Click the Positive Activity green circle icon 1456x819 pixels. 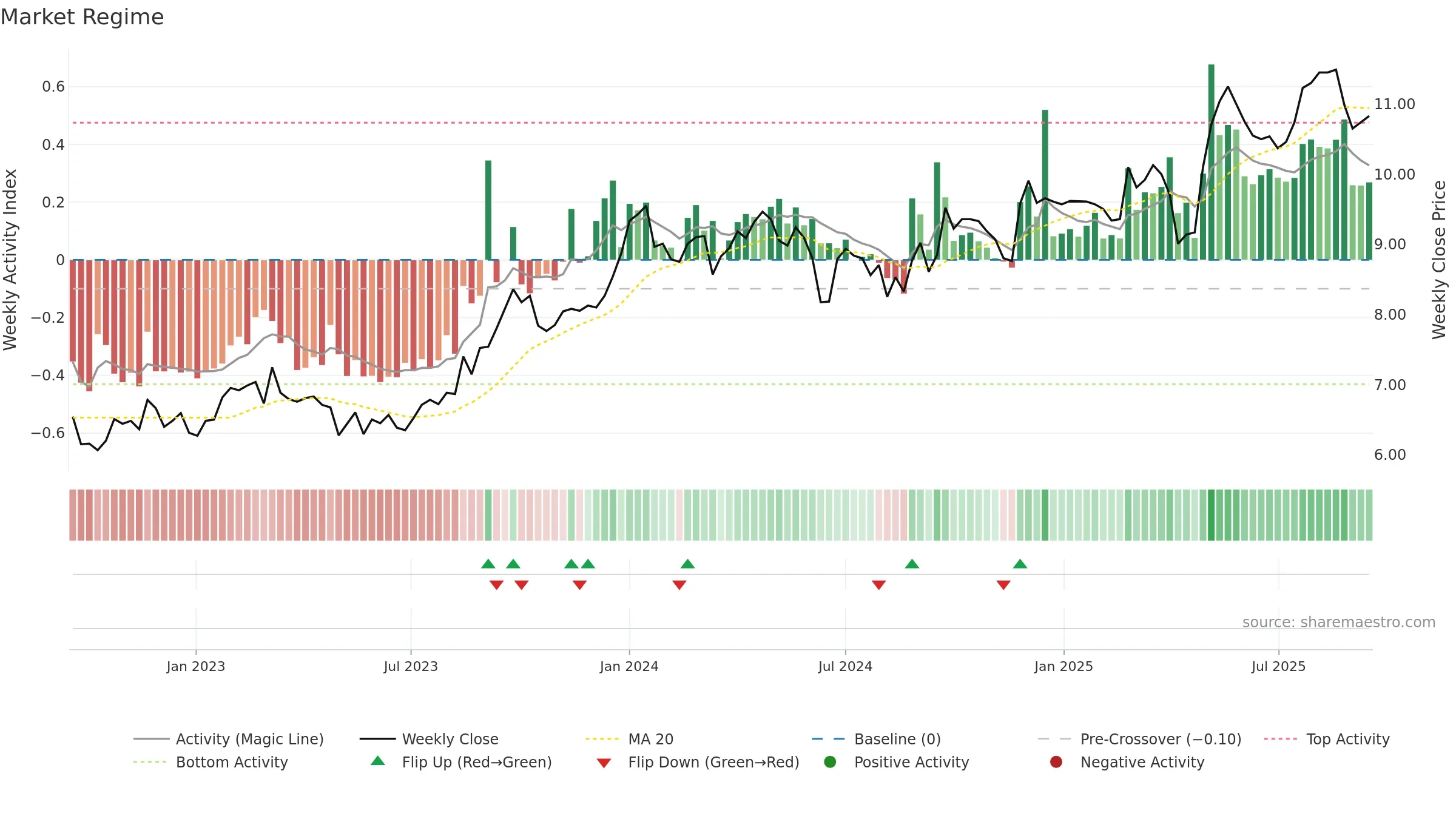point(830,762)
